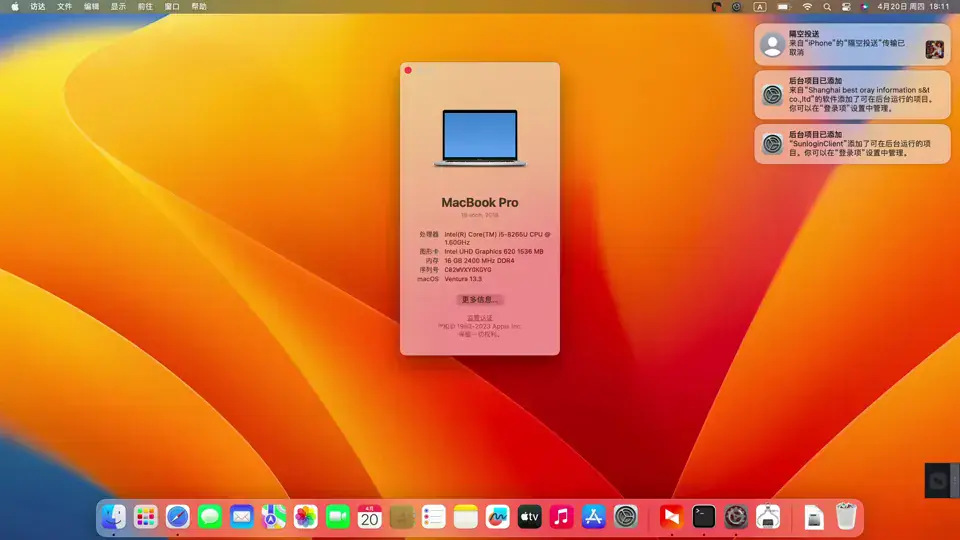This screenshot has width=960, height=540.
Task: Open Photos app in the Dock
Action: click(306, 517)
